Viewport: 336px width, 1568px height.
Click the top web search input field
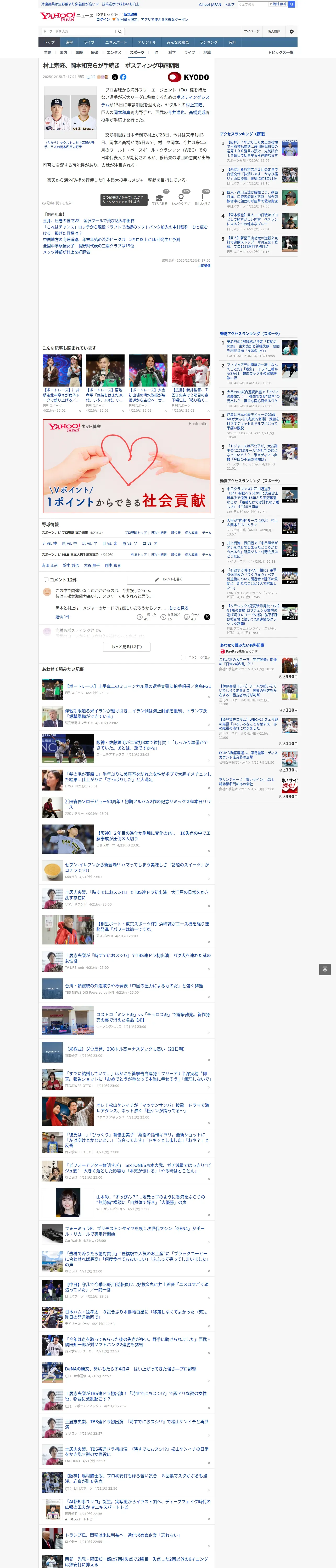tap(254, 4)
